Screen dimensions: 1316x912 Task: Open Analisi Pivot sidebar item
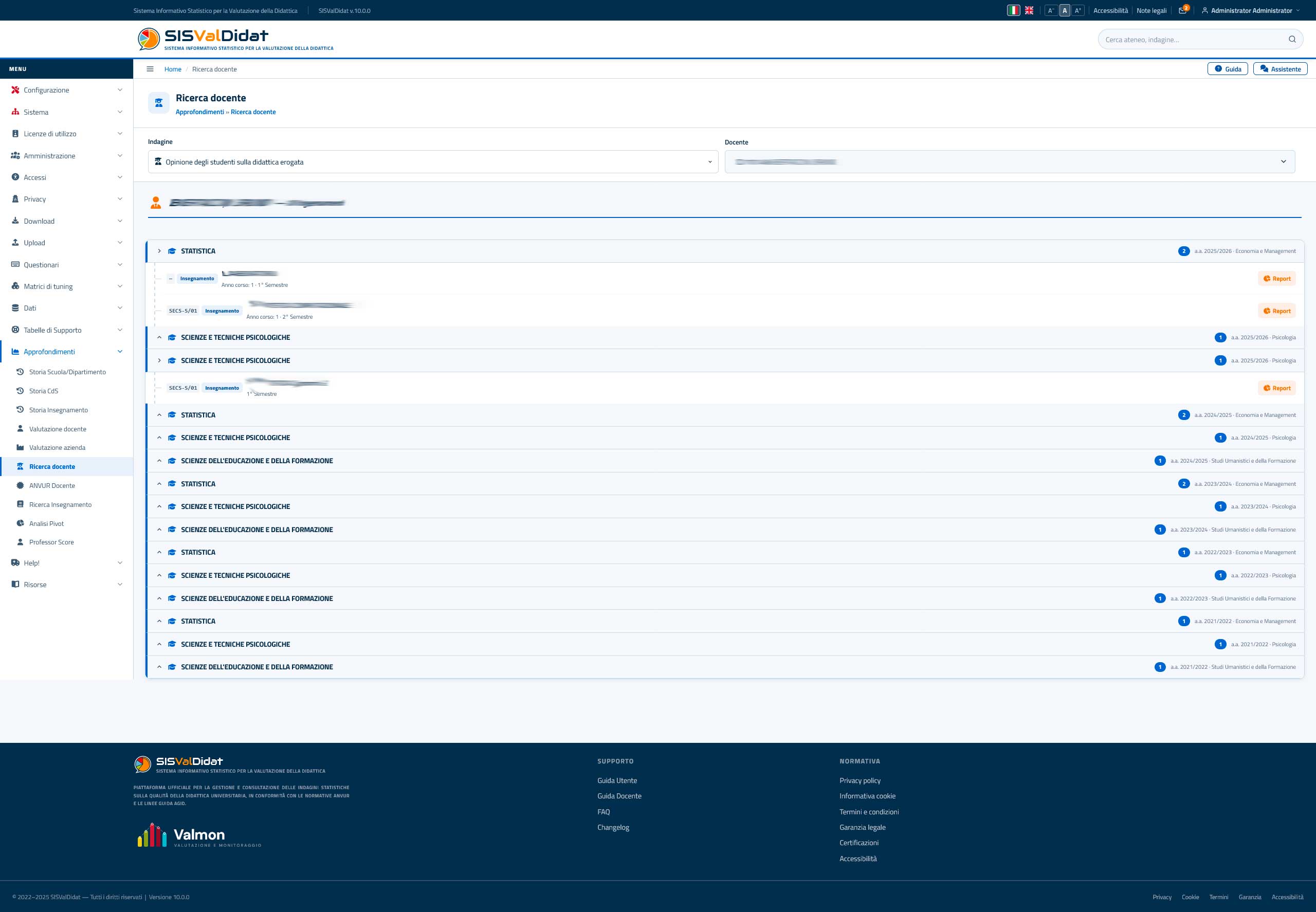[x=67, y=523]
